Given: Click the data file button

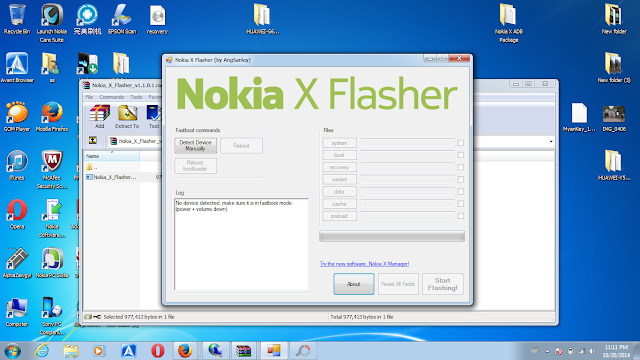Looking at the screenshot, I should (x=340, y=192).
